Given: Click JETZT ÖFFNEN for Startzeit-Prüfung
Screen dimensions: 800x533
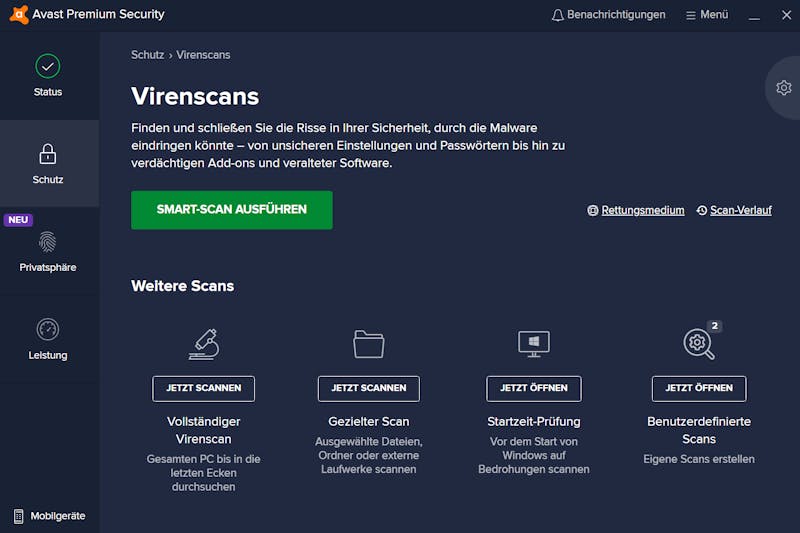Looking at the screenshot, I should [x=534, y=389].
